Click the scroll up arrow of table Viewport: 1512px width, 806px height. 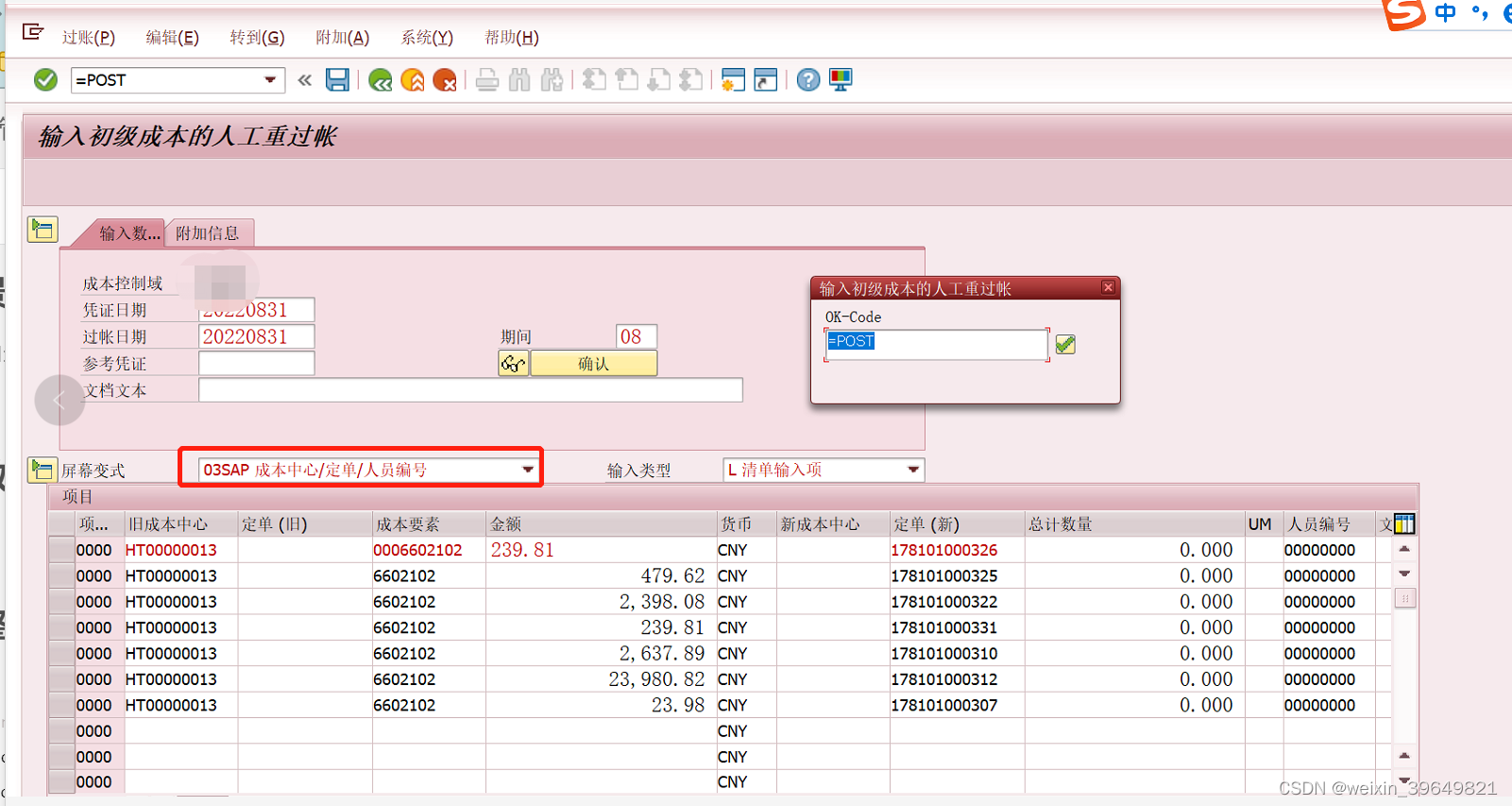tap(1404, 549)
